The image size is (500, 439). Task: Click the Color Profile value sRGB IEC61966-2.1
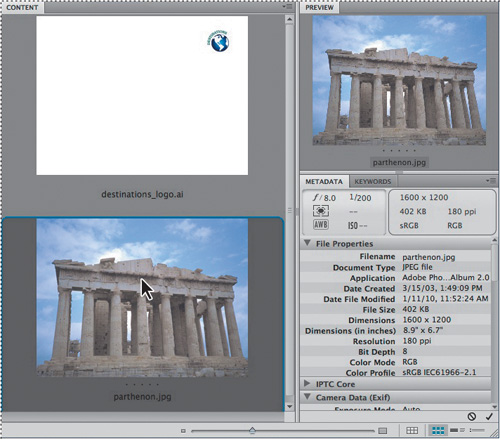pyautogui.click(x=439, y=372)
